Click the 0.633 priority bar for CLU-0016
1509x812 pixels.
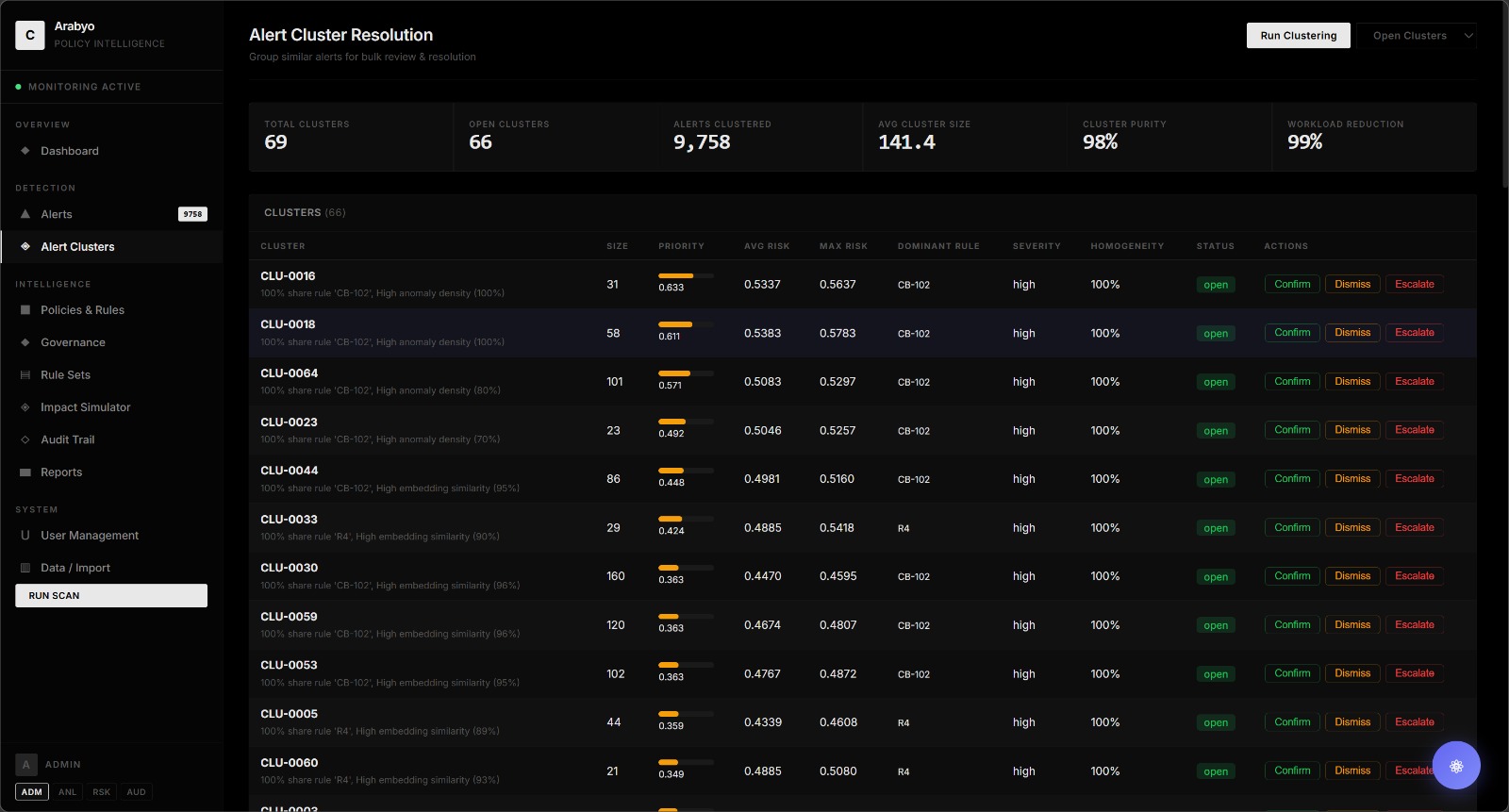tap(686, 275)
